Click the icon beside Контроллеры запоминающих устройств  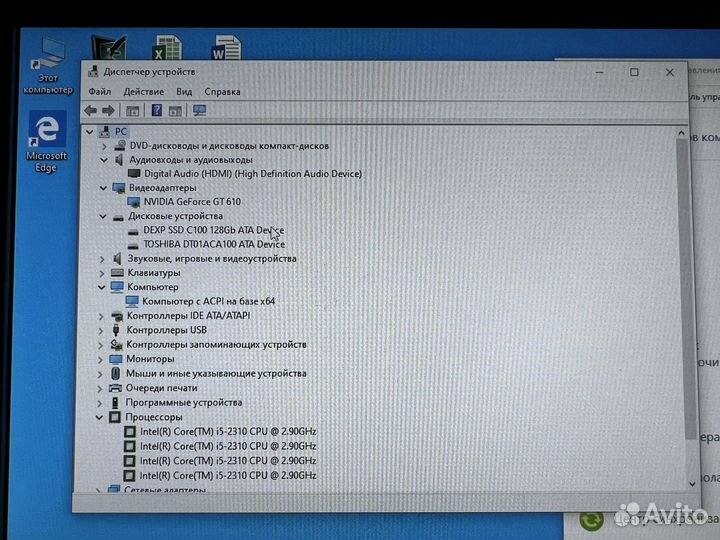point(116,344)
